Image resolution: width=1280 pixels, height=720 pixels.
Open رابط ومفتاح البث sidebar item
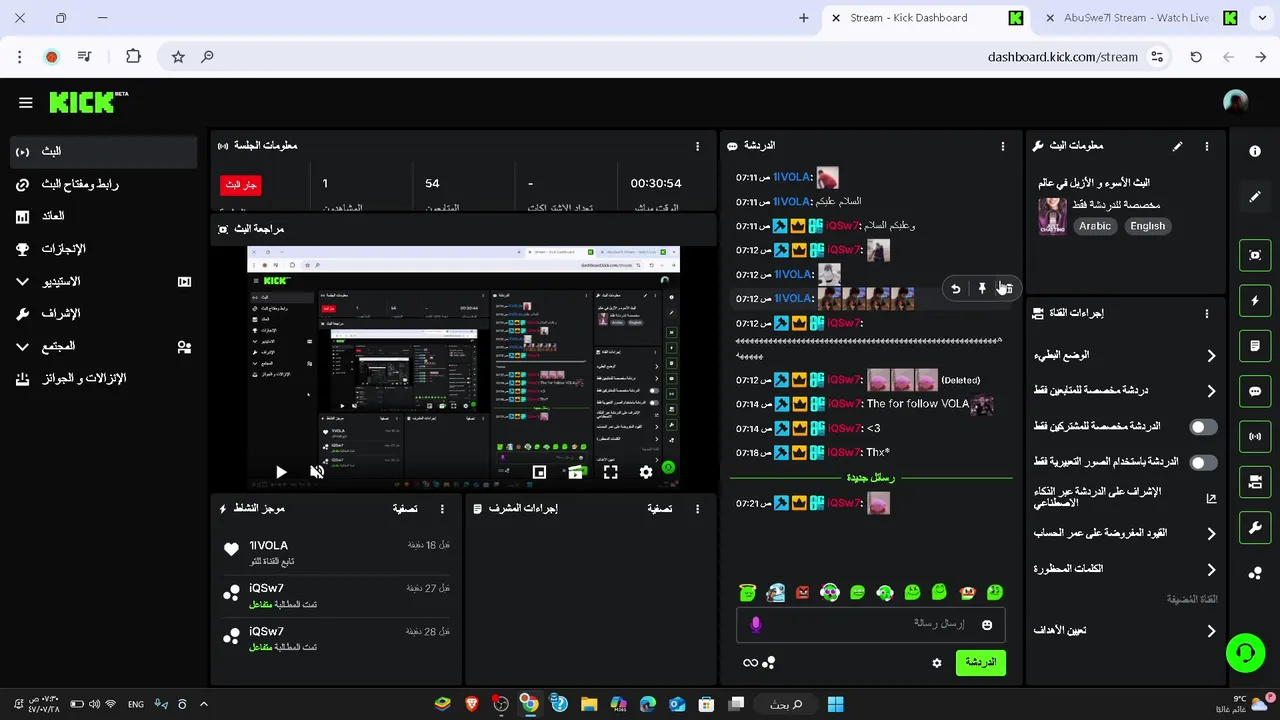click(105, 185)
